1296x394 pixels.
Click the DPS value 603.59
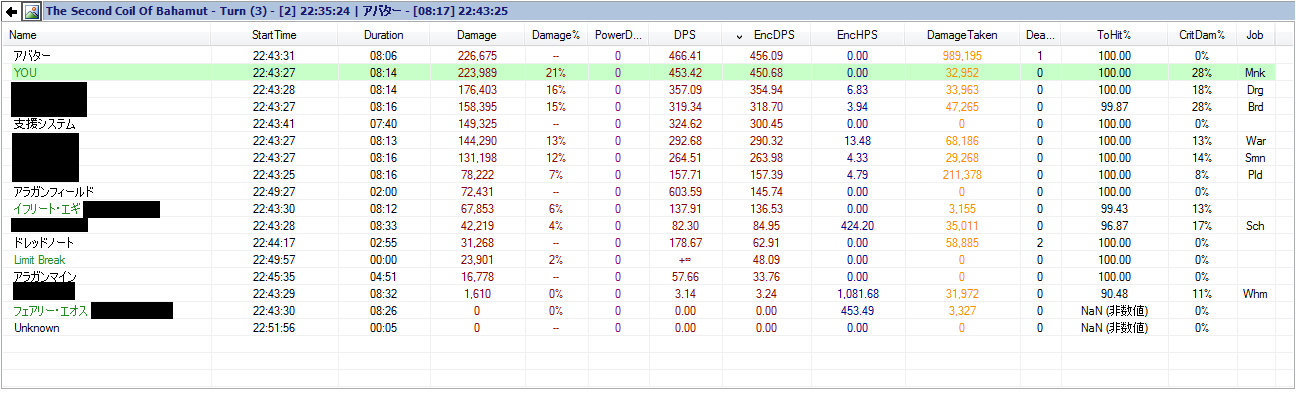(x=685, y=192)
